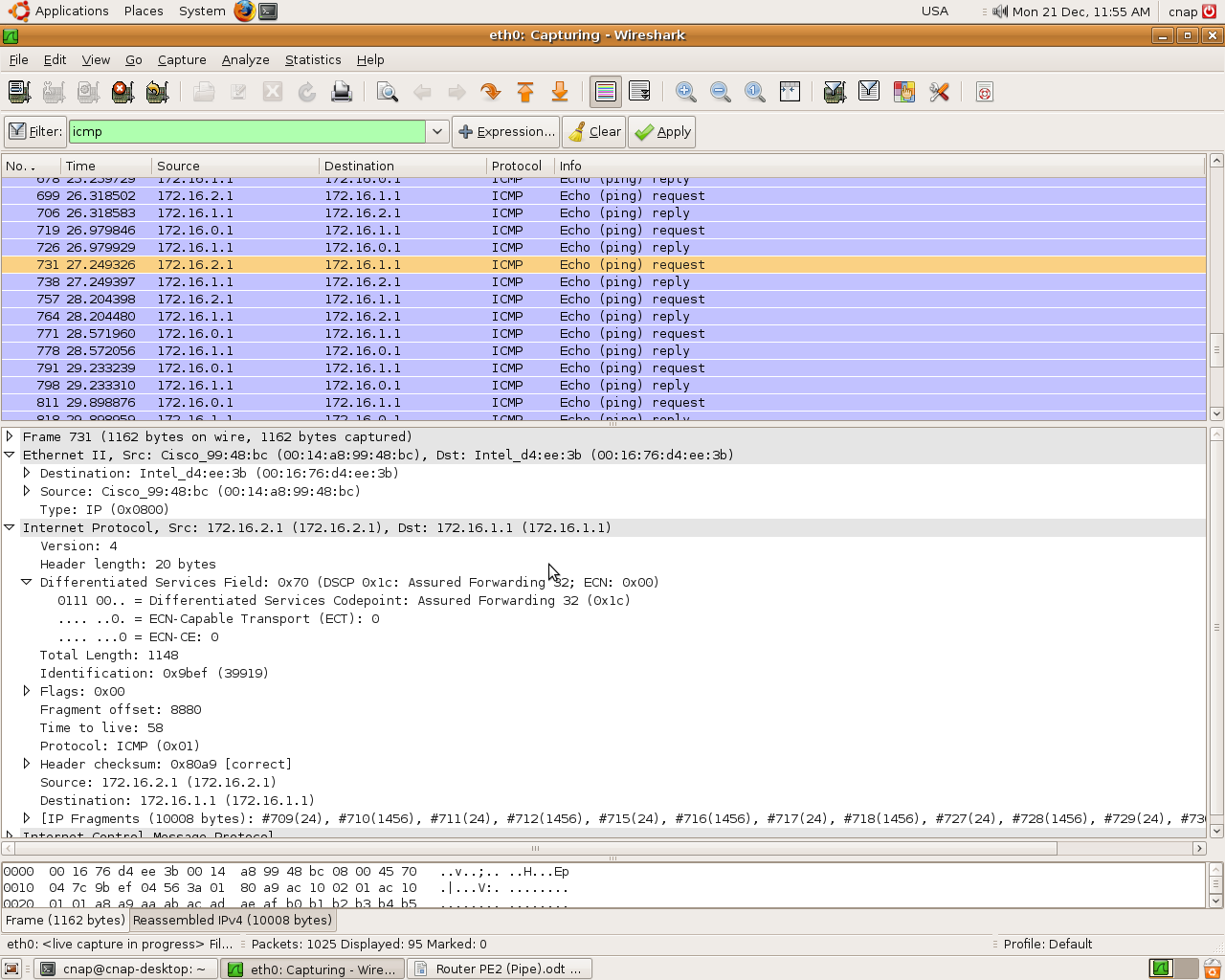Click the packet details horizontal scrollbar
This screenshot has width=1225, height=980.
point(535,848)
